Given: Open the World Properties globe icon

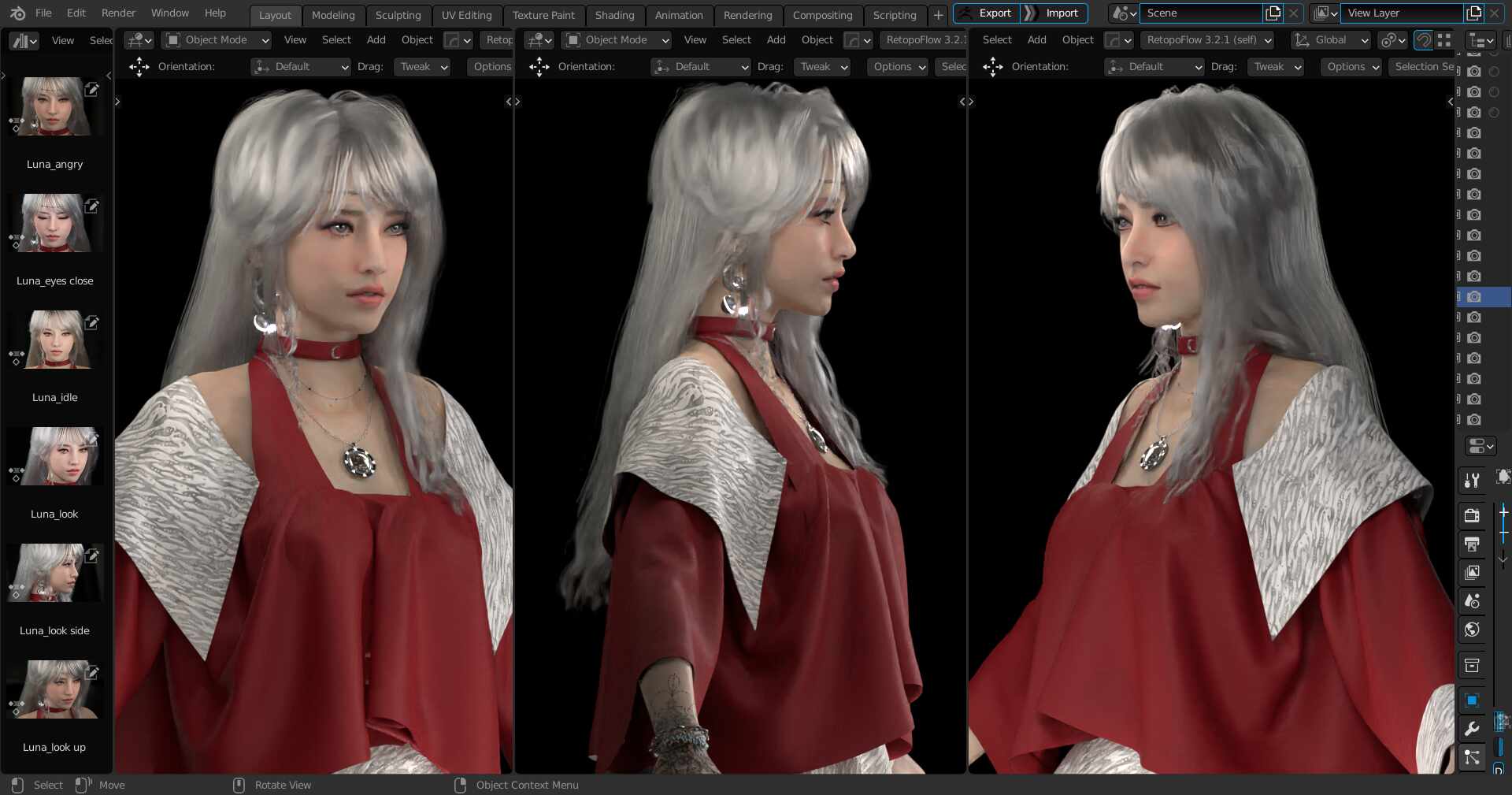Looking at the screenshot, I should coord(1472,628).
